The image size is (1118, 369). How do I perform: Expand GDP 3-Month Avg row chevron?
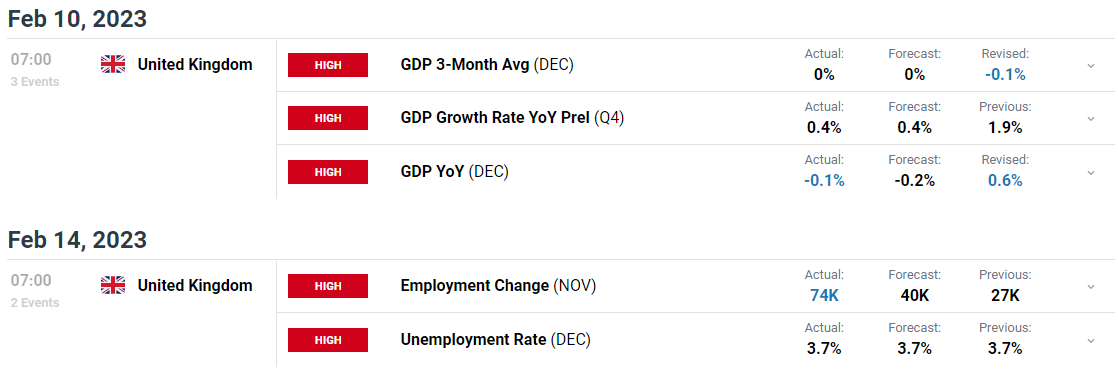(1090, 66)
